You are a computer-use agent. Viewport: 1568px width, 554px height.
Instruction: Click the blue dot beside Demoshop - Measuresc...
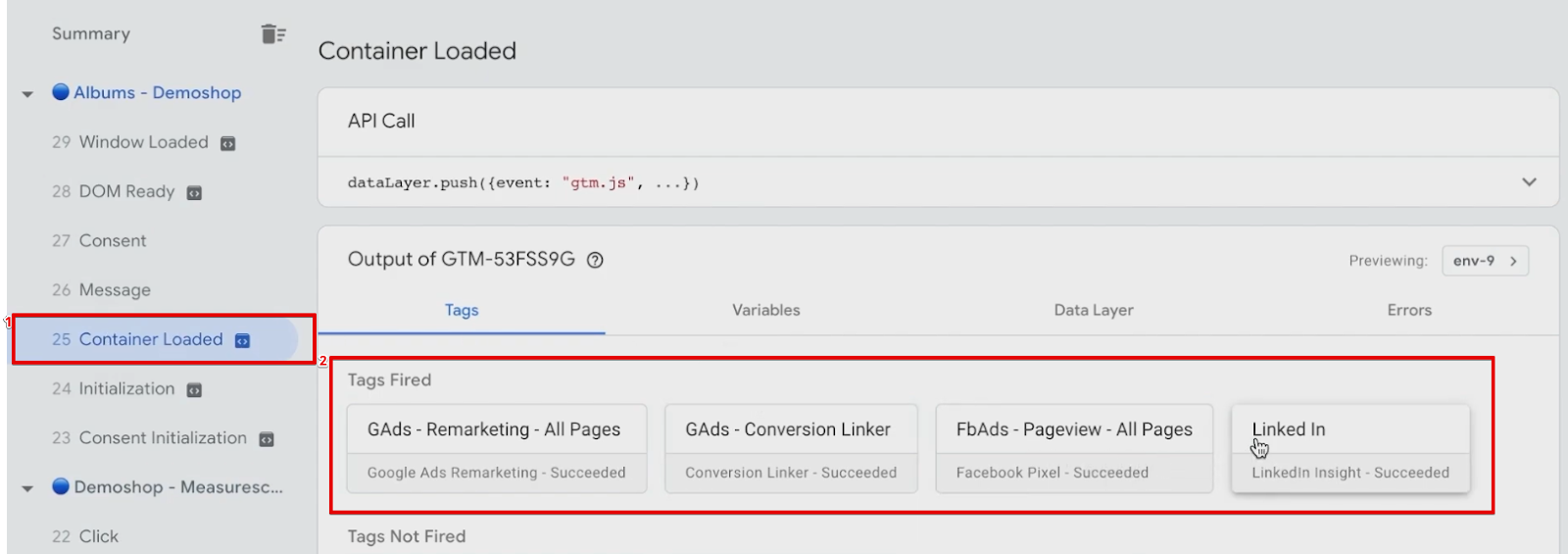click(x=61, y=486)
